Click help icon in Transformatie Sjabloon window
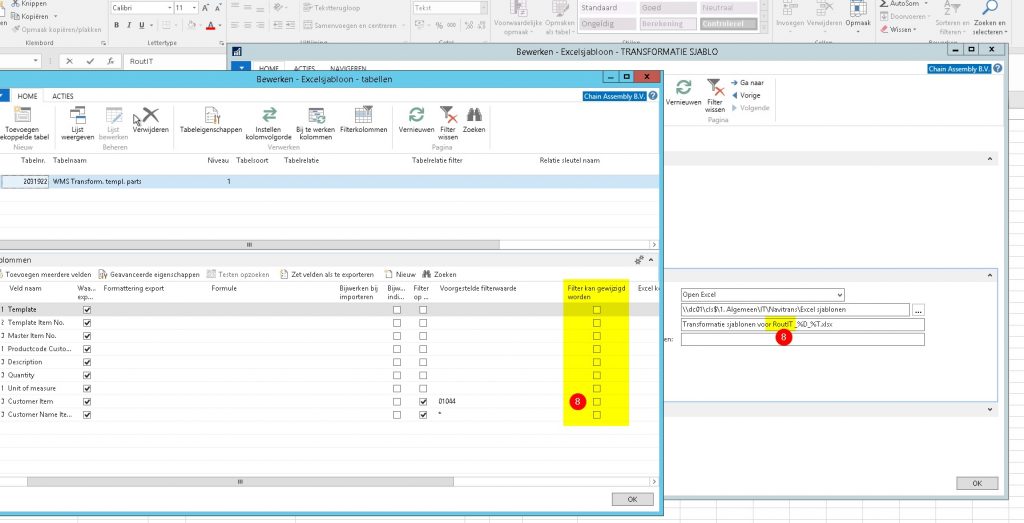The image size is (1024, 523). (x=998, y=69)
